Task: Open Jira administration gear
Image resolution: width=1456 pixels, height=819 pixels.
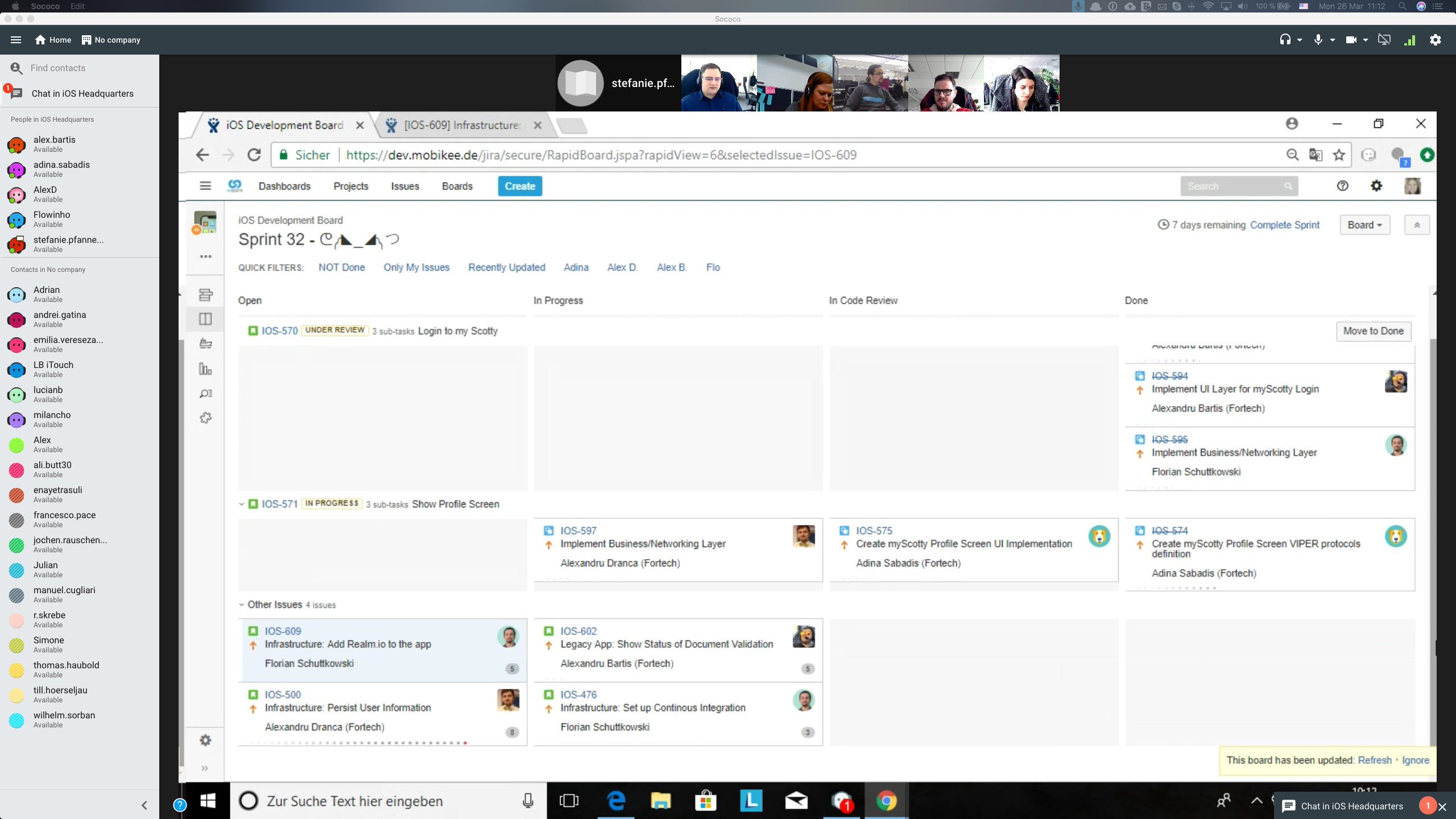Action: pos(1376,186)
